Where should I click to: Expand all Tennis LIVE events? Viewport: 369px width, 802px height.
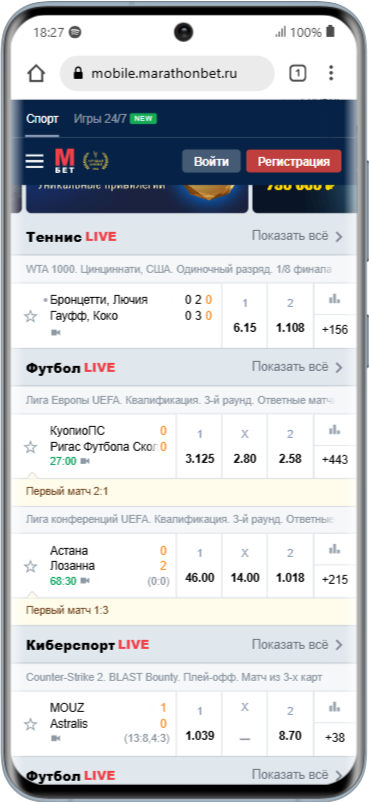pos(297,236)
